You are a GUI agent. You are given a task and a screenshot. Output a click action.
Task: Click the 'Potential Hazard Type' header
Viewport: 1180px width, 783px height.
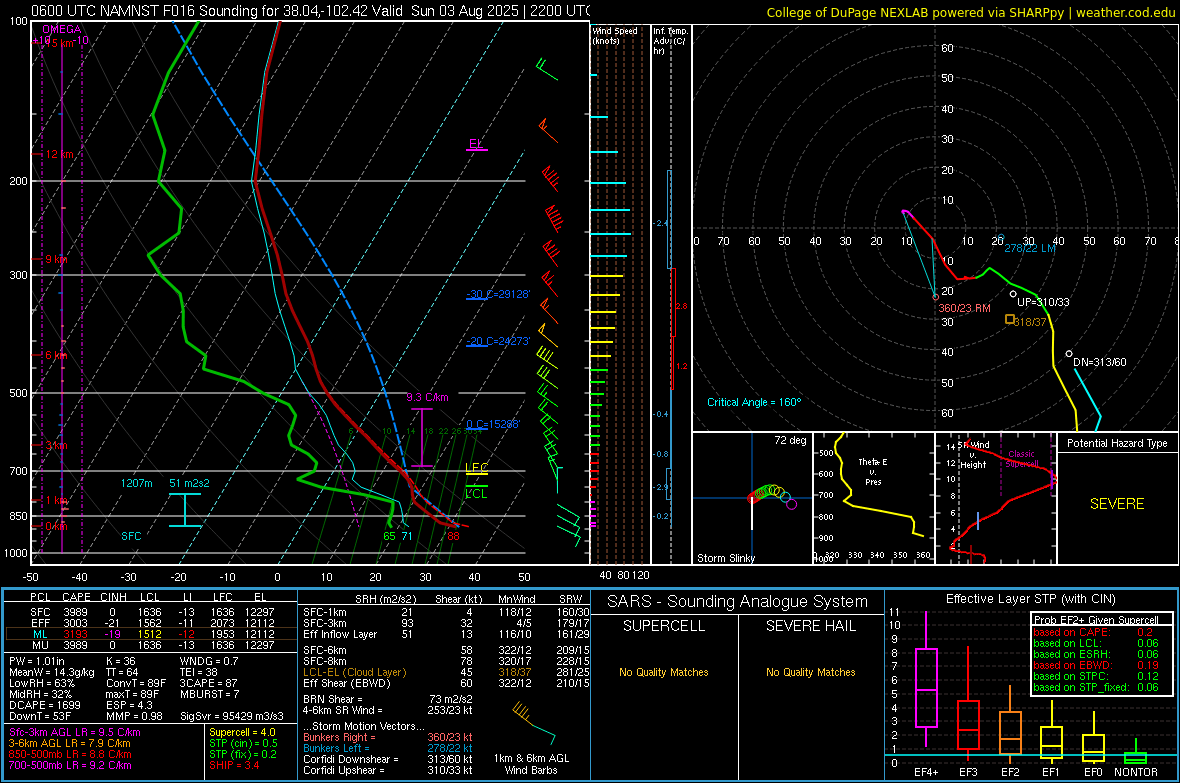click(x=1117, y=443)
